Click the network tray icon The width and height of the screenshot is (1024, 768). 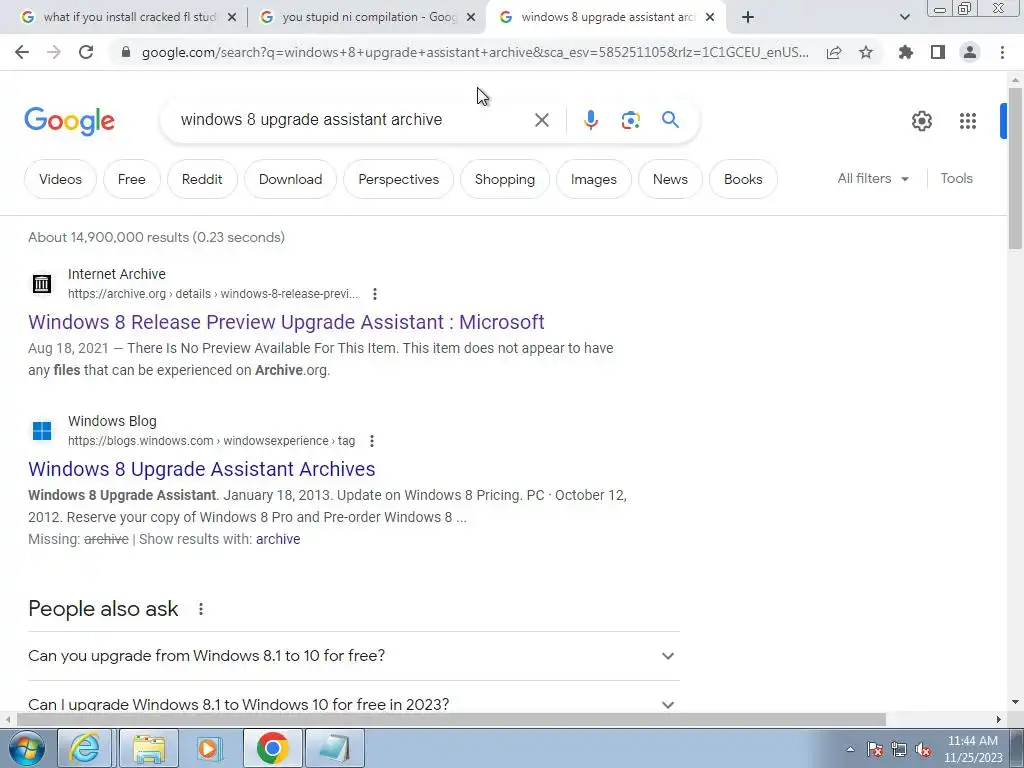point(899,750)
